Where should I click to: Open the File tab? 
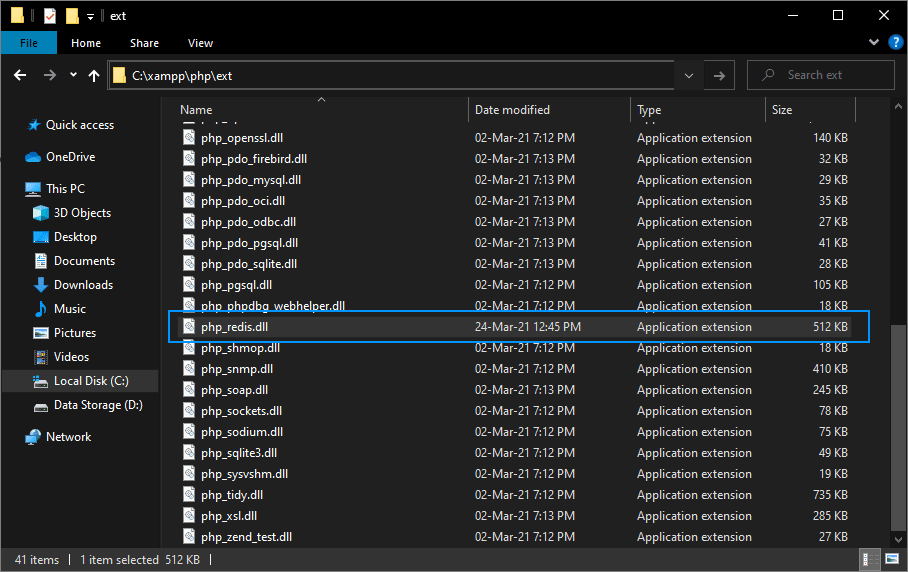point(29,43)
